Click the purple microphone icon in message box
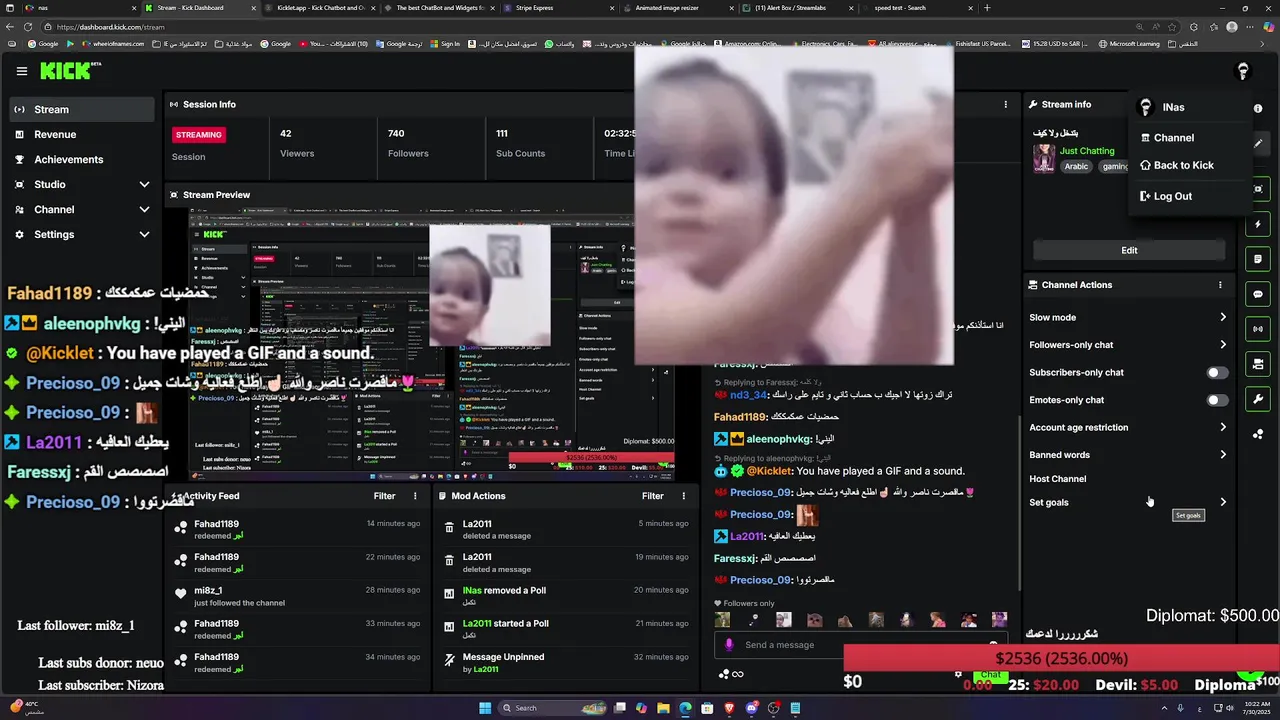 pos(729,645)
